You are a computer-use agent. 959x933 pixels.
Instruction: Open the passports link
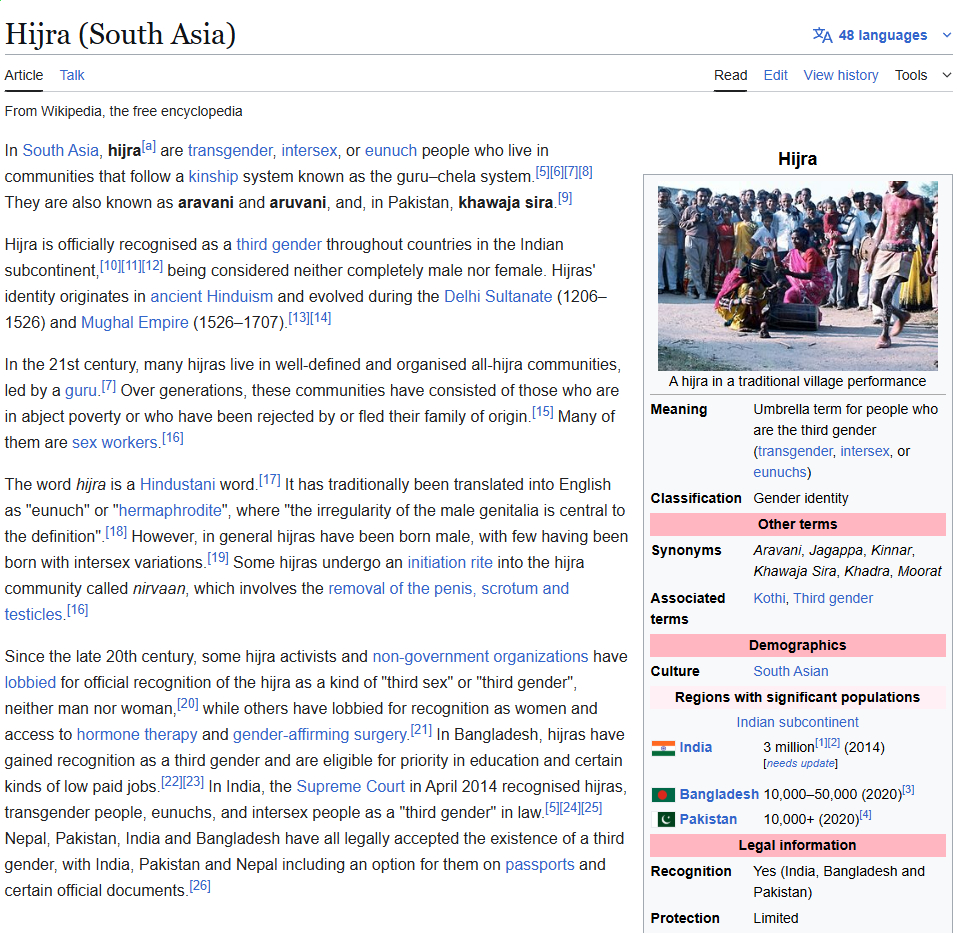point(539,865)
